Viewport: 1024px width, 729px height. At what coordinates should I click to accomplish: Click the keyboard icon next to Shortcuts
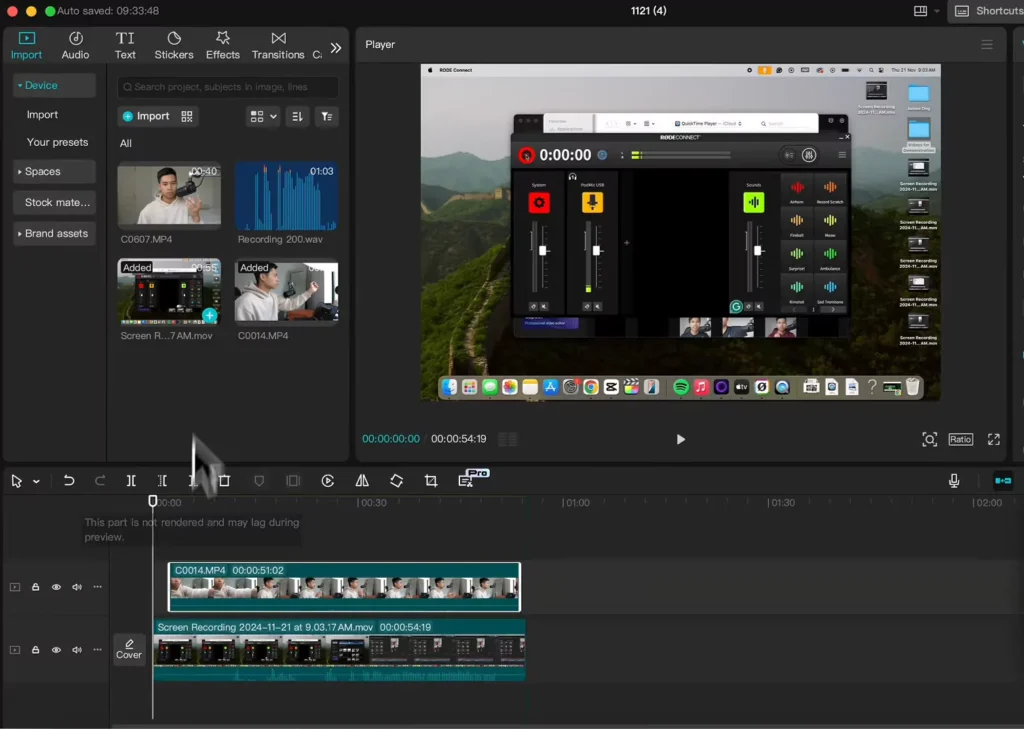pos(961,10)
